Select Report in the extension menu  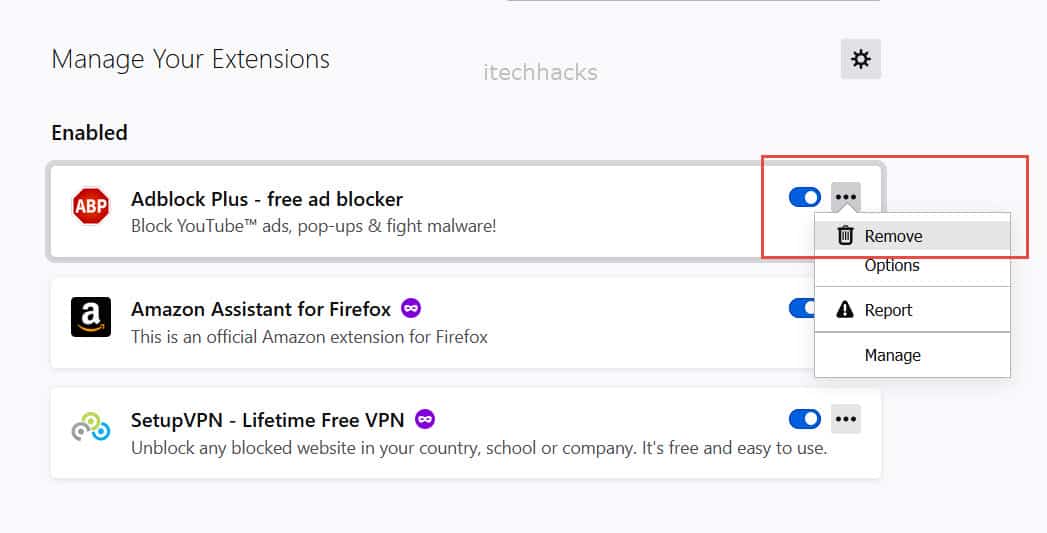(888, 310)
